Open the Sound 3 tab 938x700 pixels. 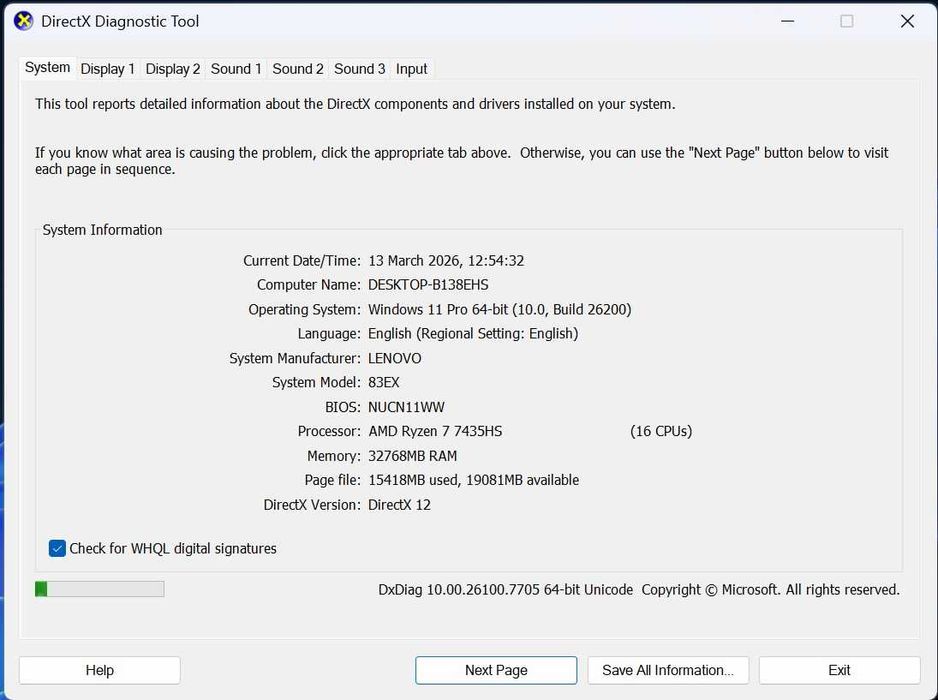pos(360,69)
